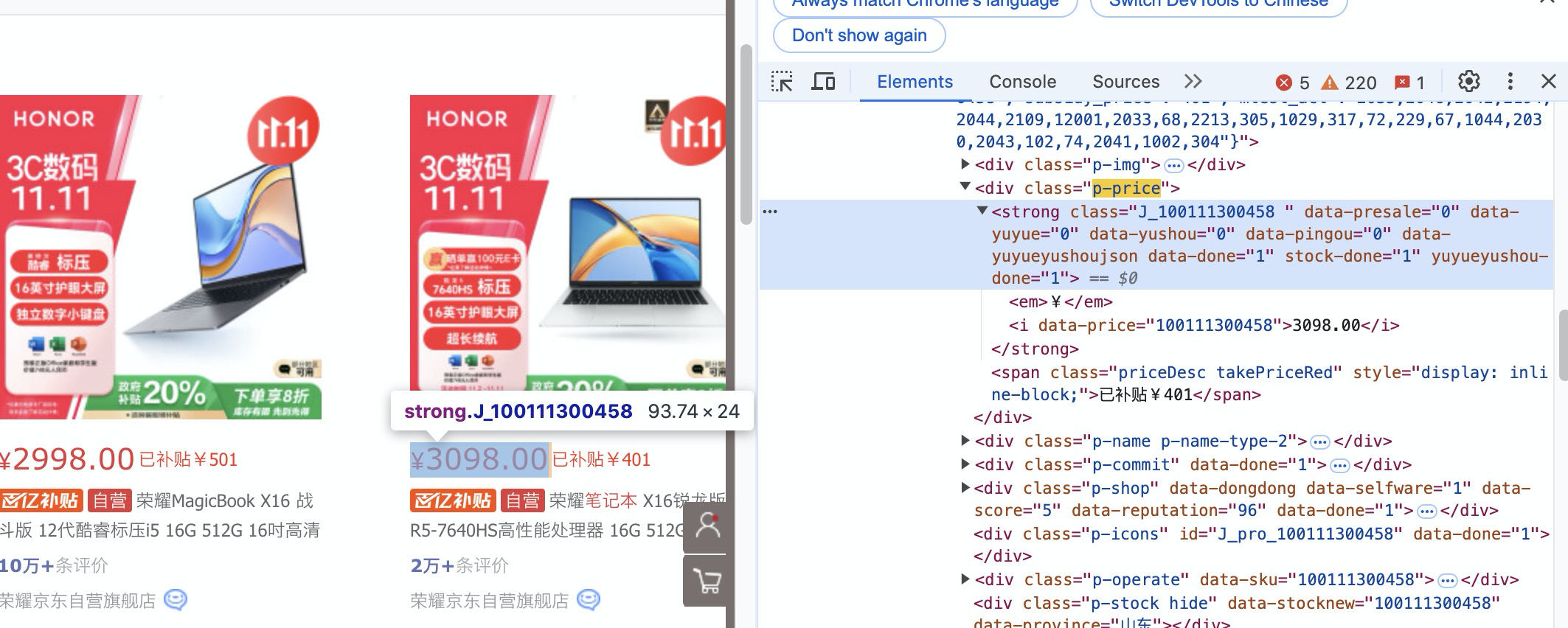The image size is (1568, 628).
Task: Activate the inspect element picker icon
Action: tap(782, 82)
